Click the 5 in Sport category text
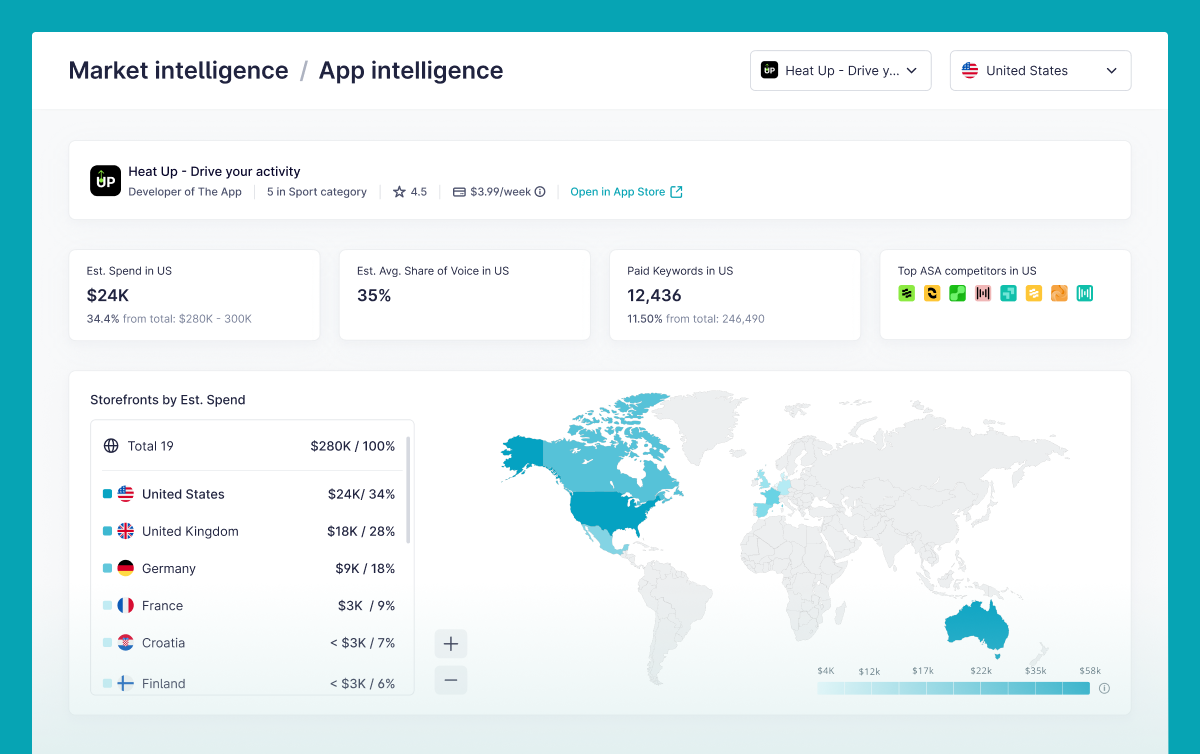 317,192
